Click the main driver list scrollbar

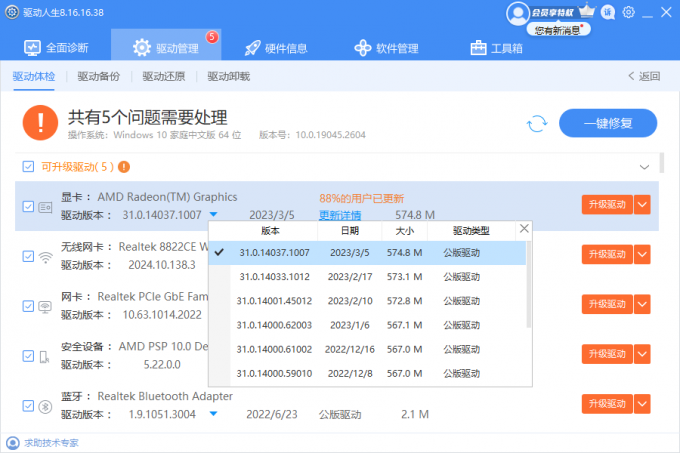661,163
